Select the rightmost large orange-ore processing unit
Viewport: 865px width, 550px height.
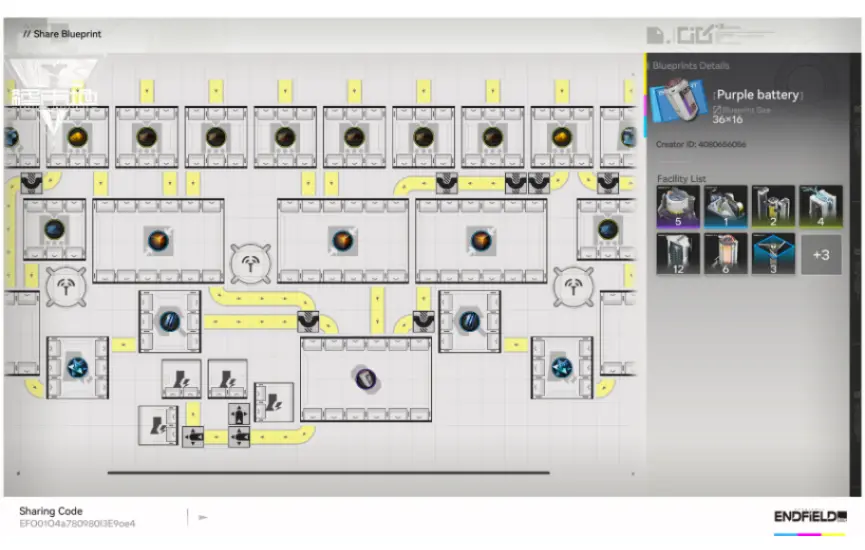point(481,241)
